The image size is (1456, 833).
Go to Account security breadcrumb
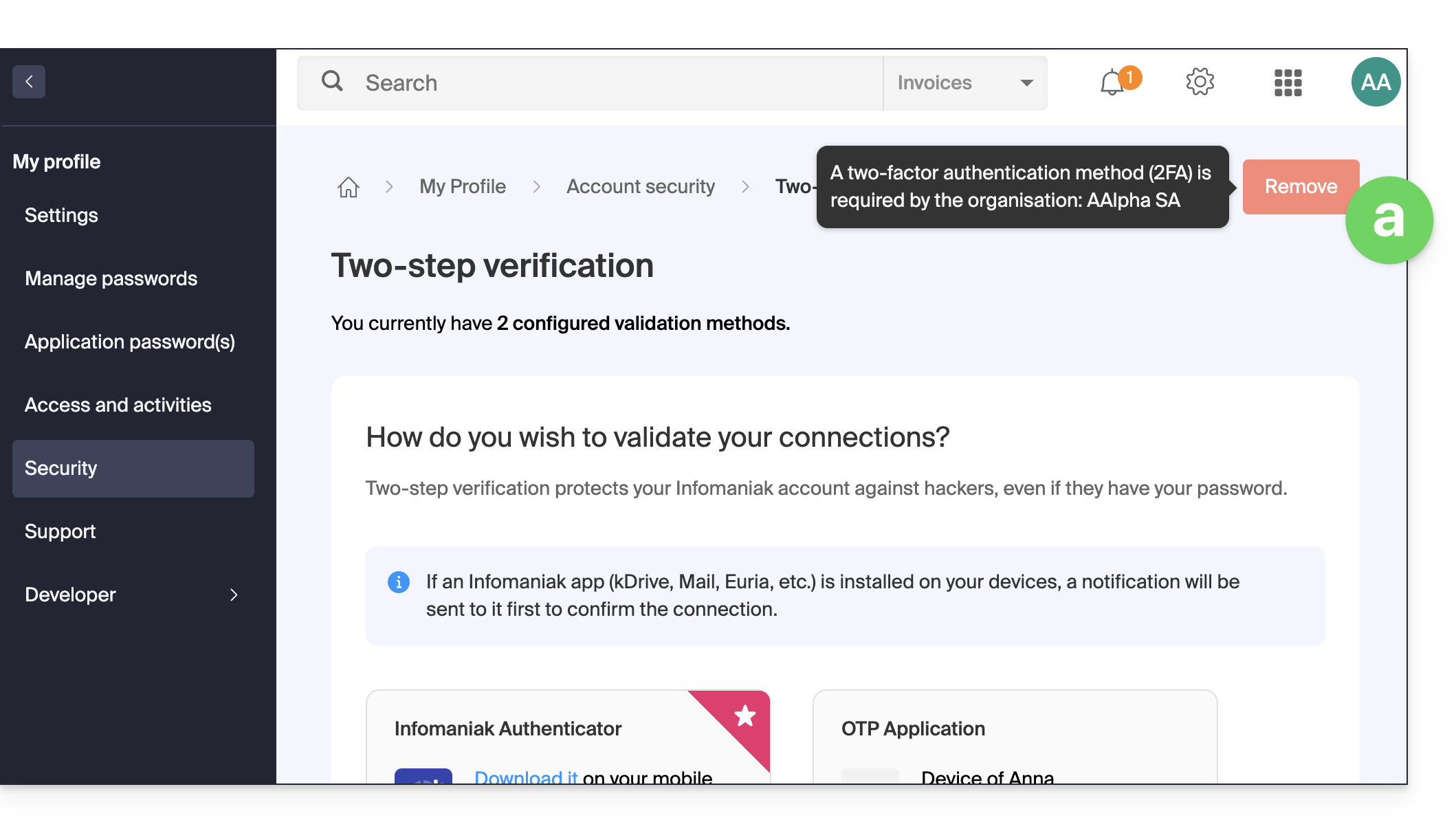(641, 186)
